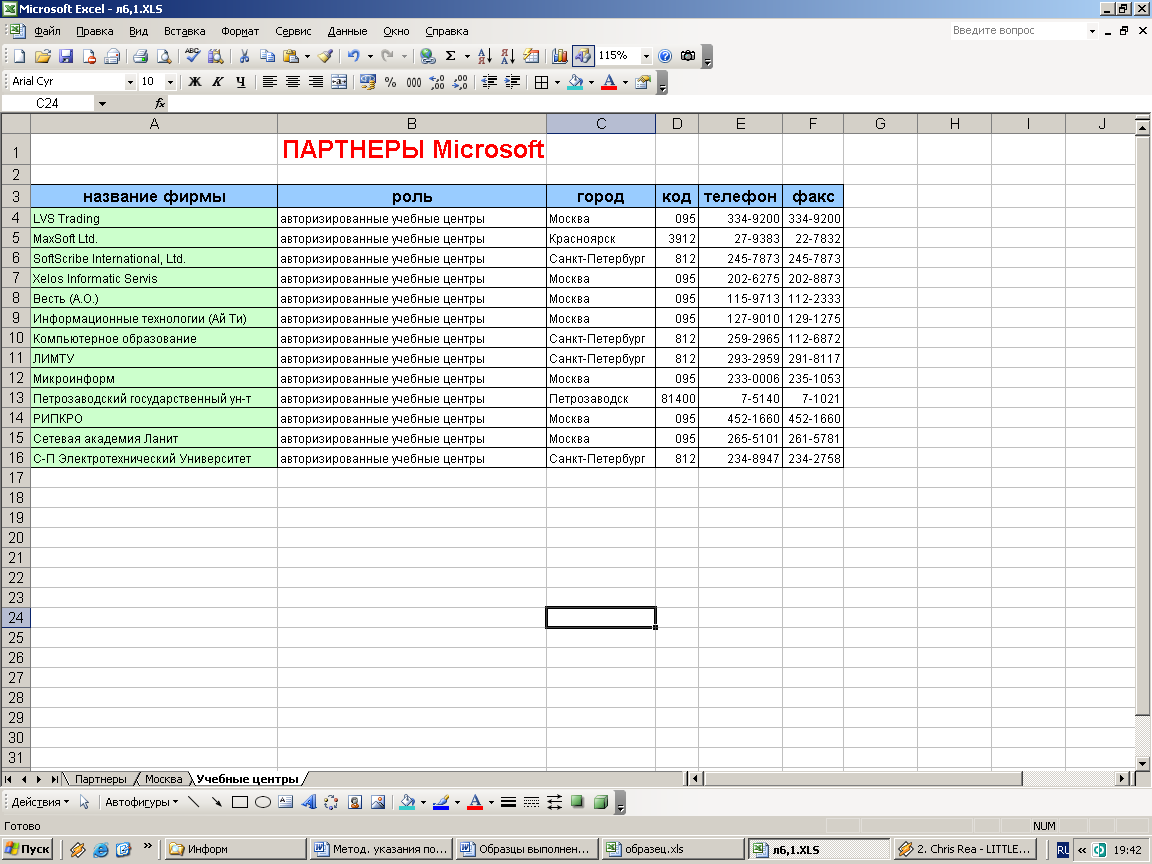Select column B header
1152x864 pixels.
pyautogui.click(x=411, y=123)
